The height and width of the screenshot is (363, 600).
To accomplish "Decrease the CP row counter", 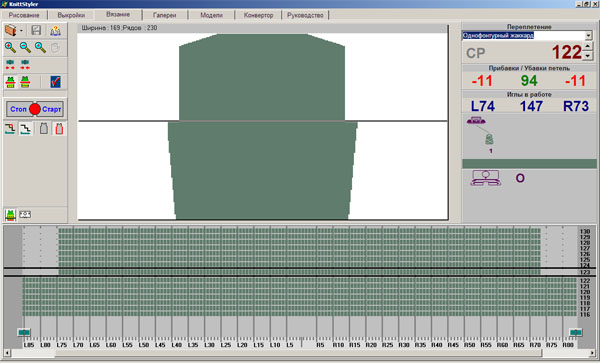I will (588, 56).
